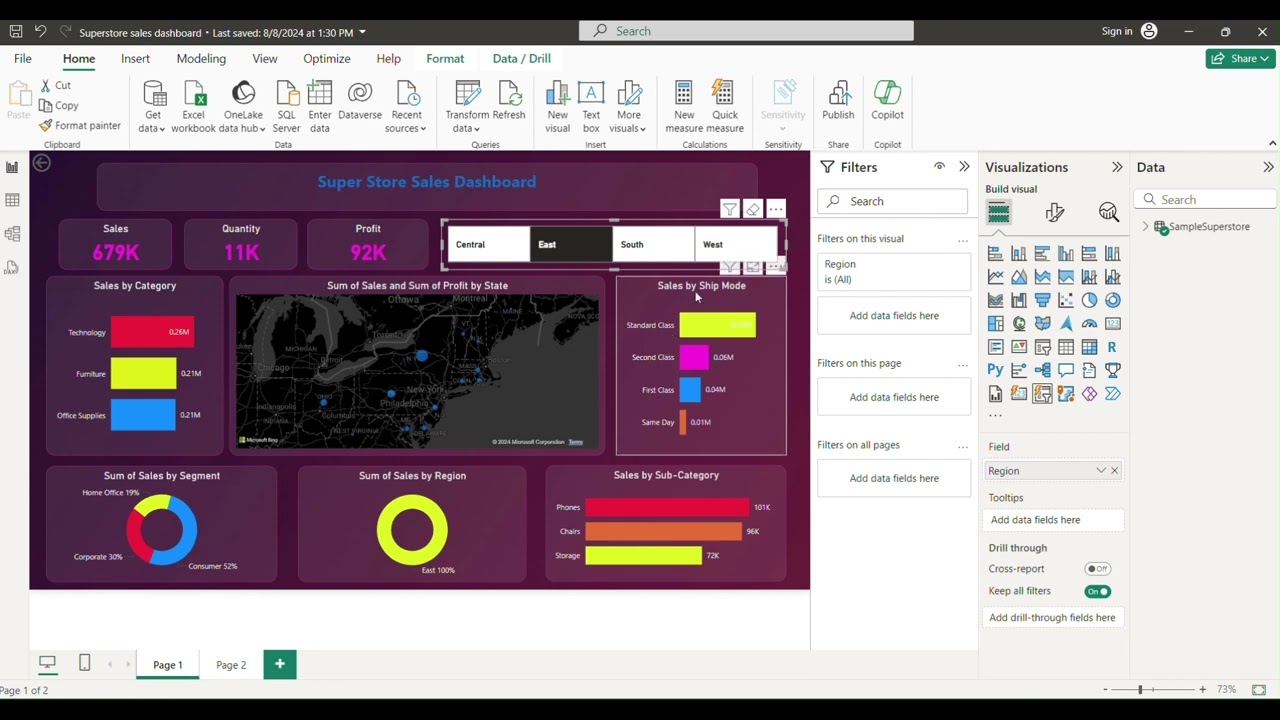Screen dimensions: 1280x720
Task: Switch to mobile layout view
Action: click(84, 663)
